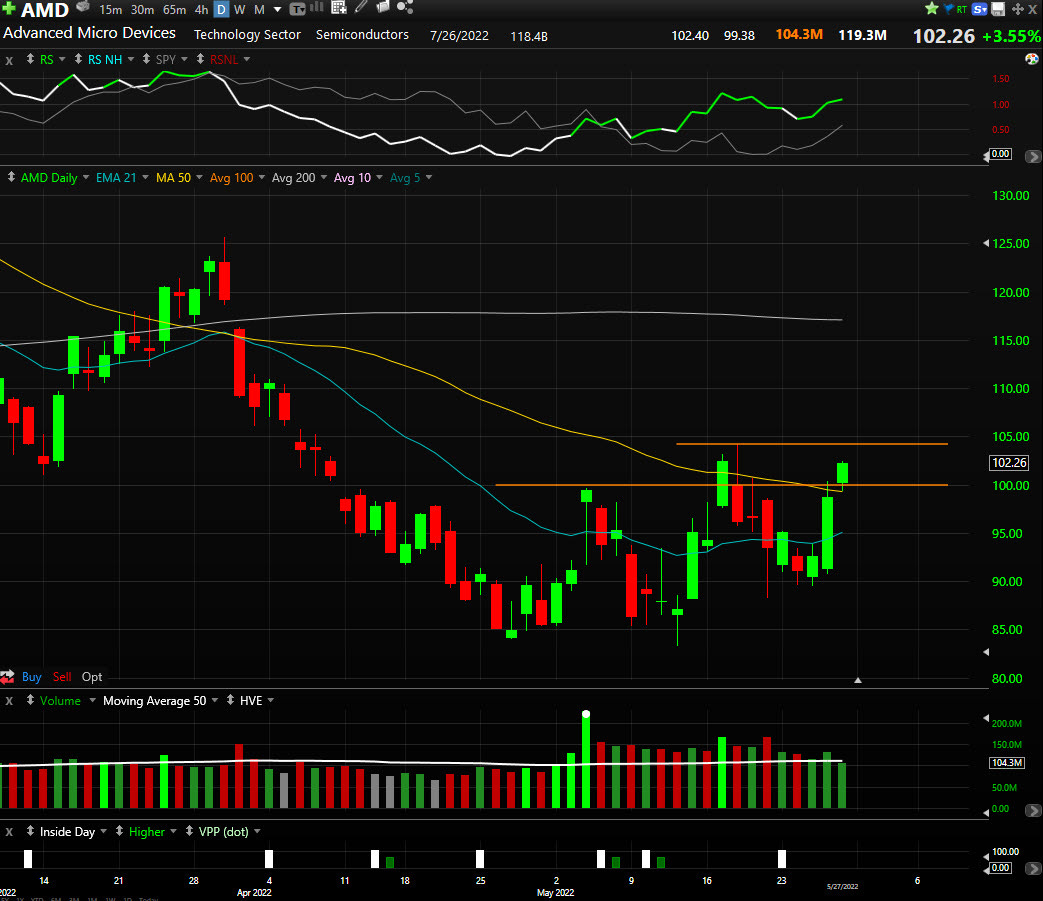The image size is (1043, 901).
Task: Click the reorder arrows next to Higher
Action: pos(119,831)
